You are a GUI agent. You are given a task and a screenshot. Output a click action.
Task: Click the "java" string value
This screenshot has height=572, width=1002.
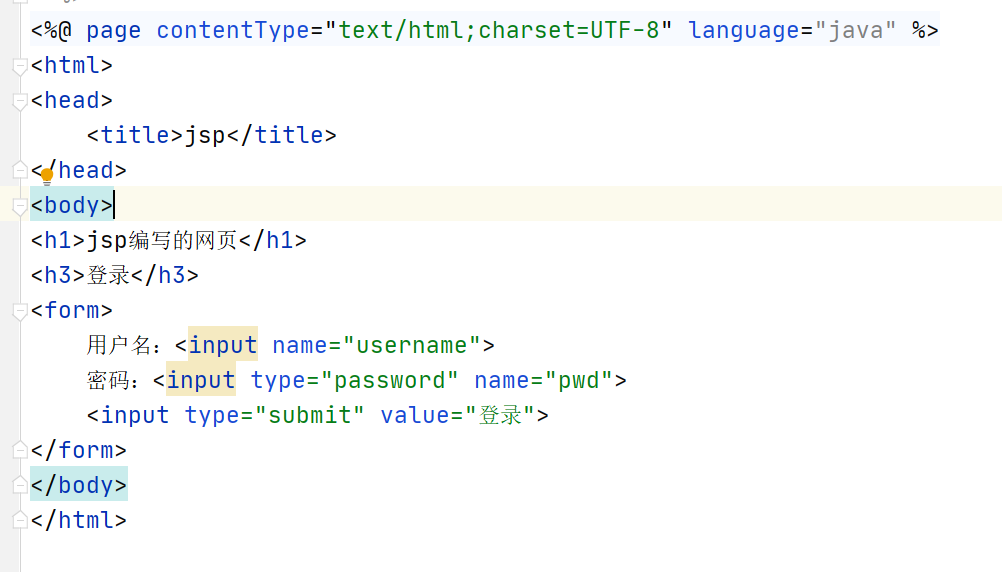[x=855, y=30]
